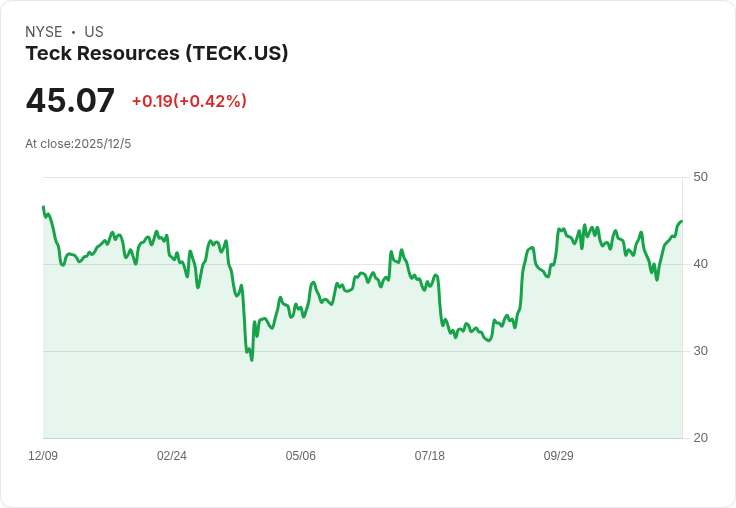
Task: Select the 09/29 date axis label
Action: (x=559, y=456)
